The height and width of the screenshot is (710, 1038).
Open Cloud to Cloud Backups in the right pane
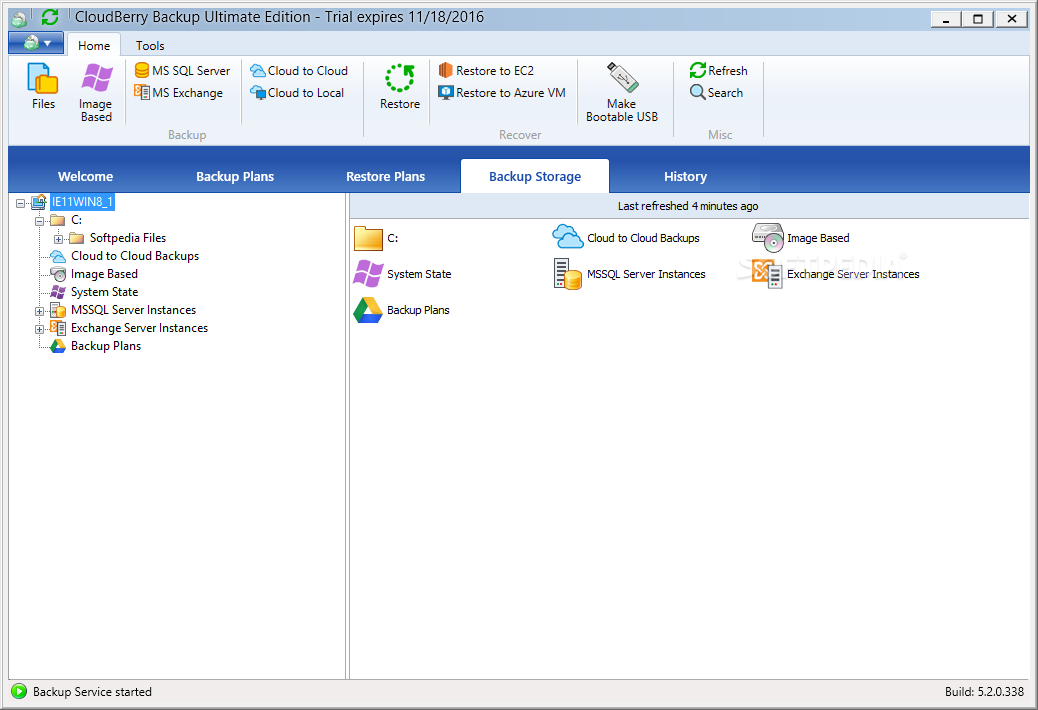coord(626,238)
